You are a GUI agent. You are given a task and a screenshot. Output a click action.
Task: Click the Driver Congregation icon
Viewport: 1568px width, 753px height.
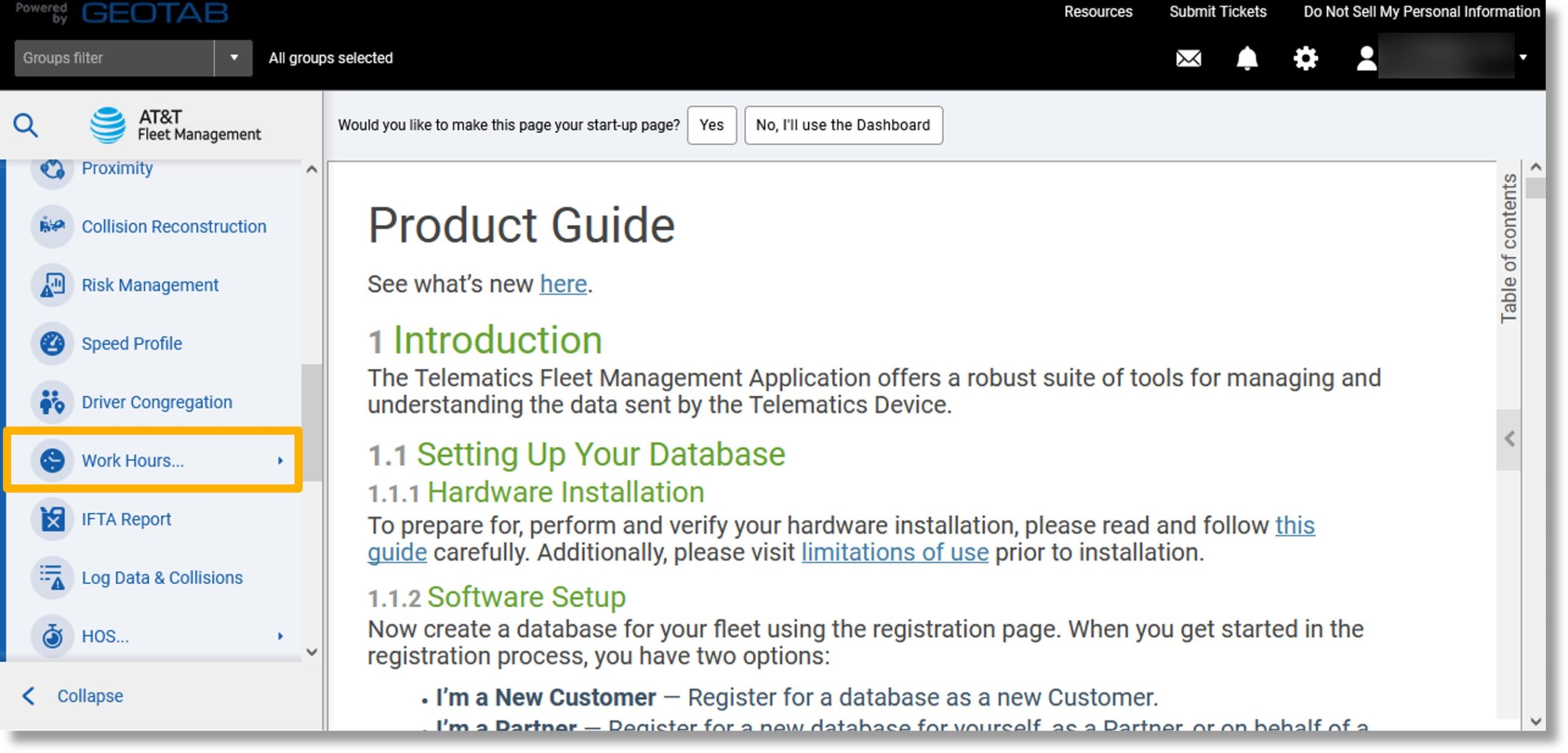(x=52, y=402)
